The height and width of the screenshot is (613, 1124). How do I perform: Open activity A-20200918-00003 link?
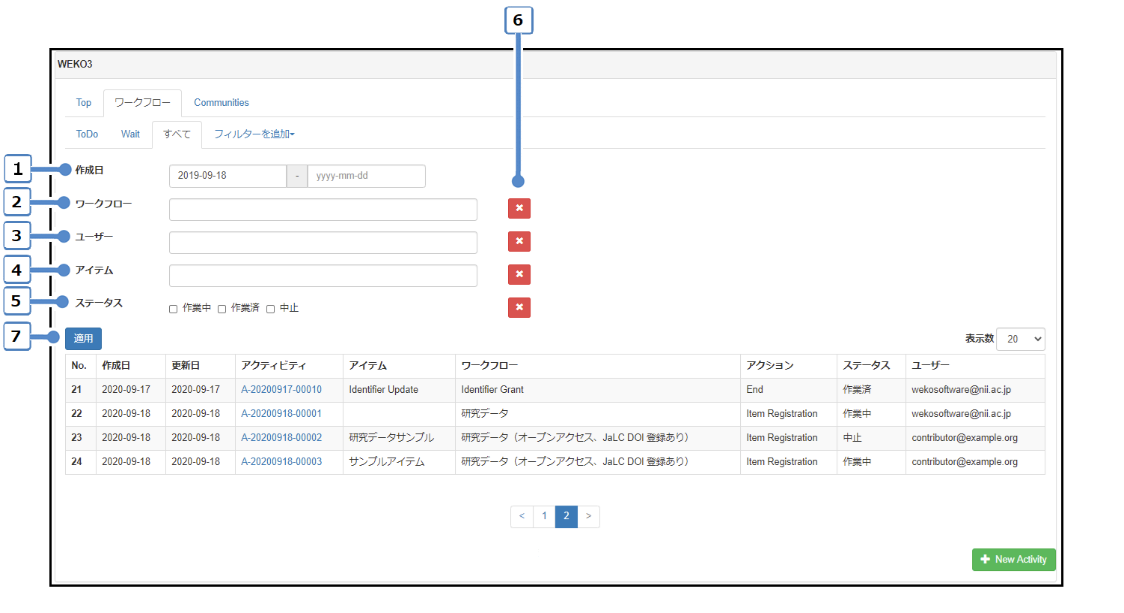pyautogui.click(x=281, y=462)
